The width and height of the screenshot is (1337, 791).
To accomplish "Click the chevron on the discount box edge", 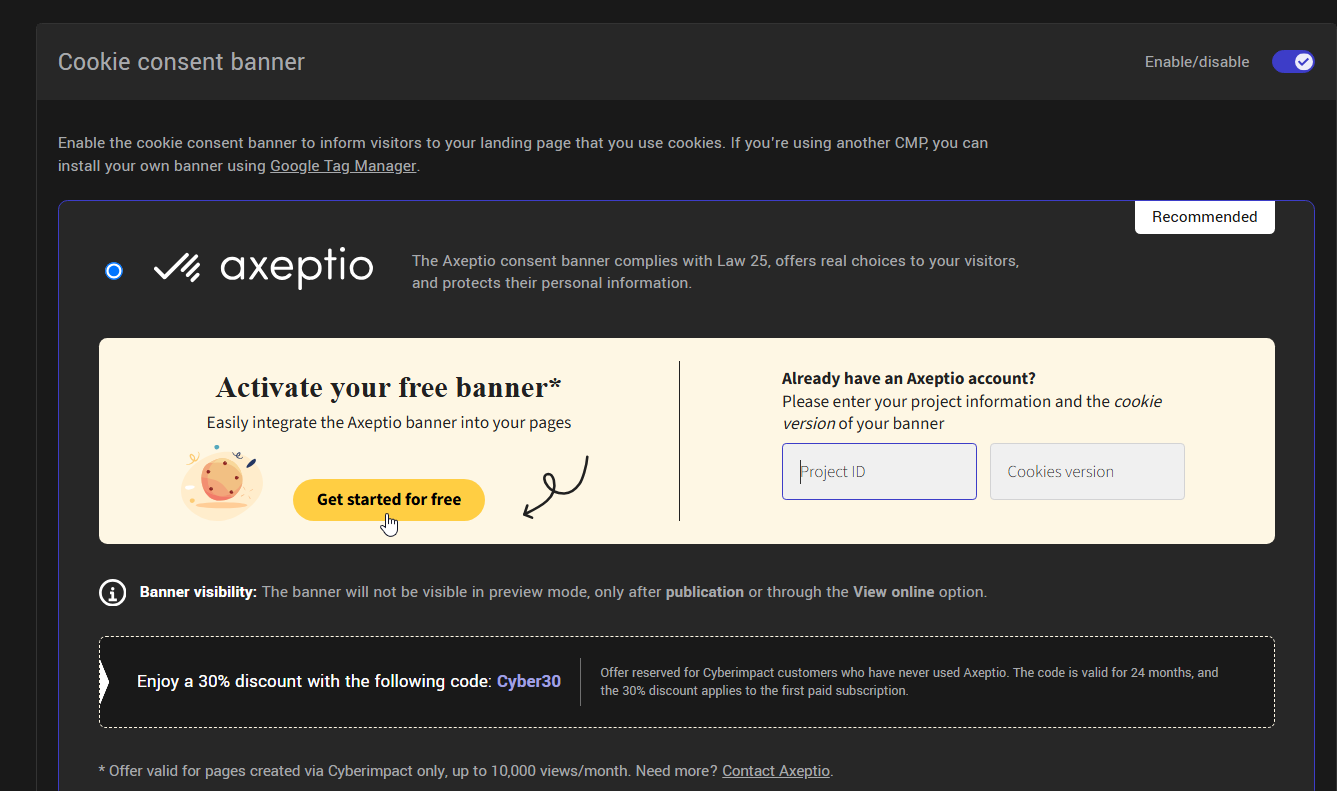I will (x=104, y=682).
